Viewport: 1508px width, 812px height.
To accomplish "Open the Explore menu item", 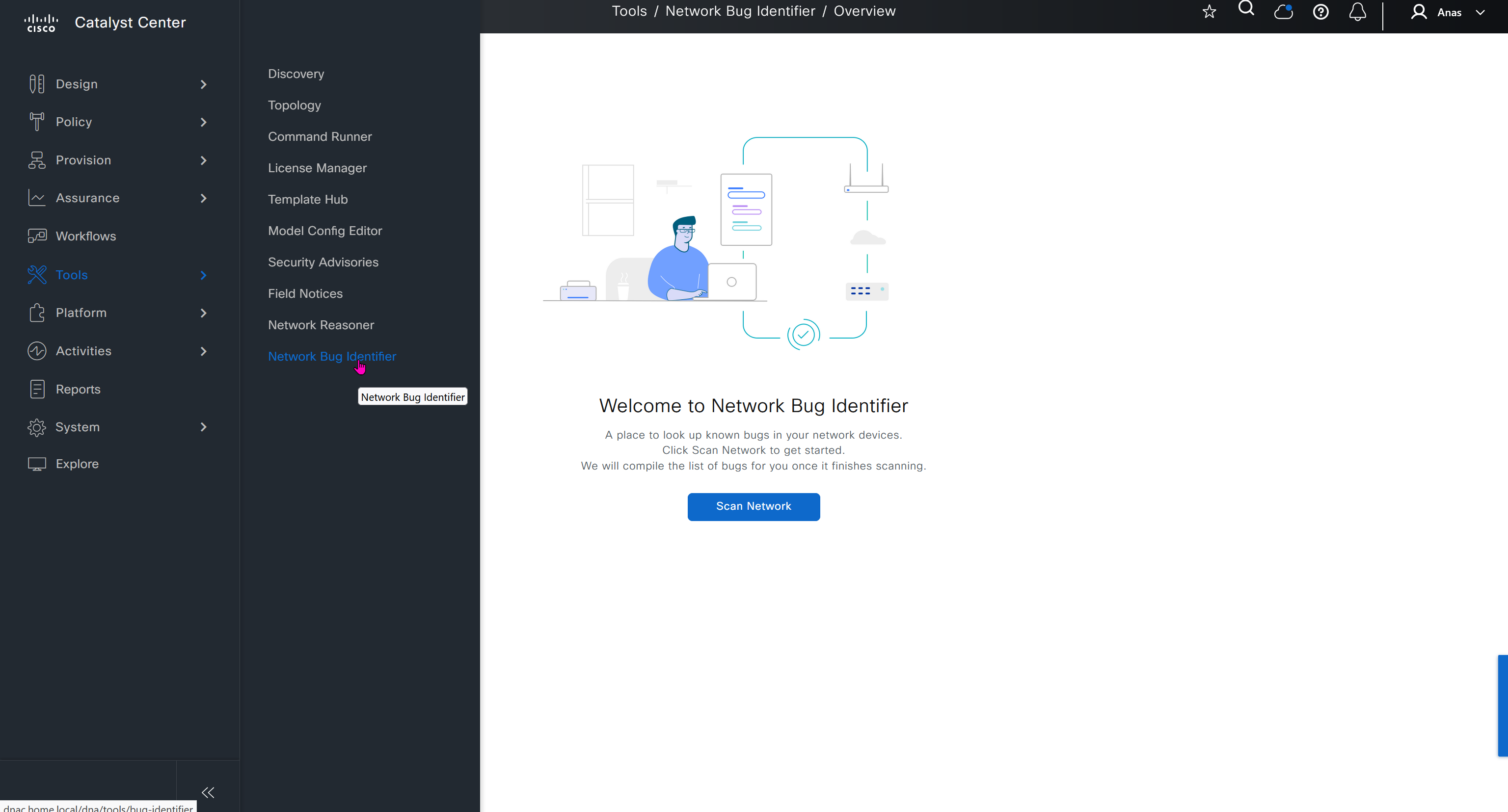I will pyautogui.click(x=77, y=464).
